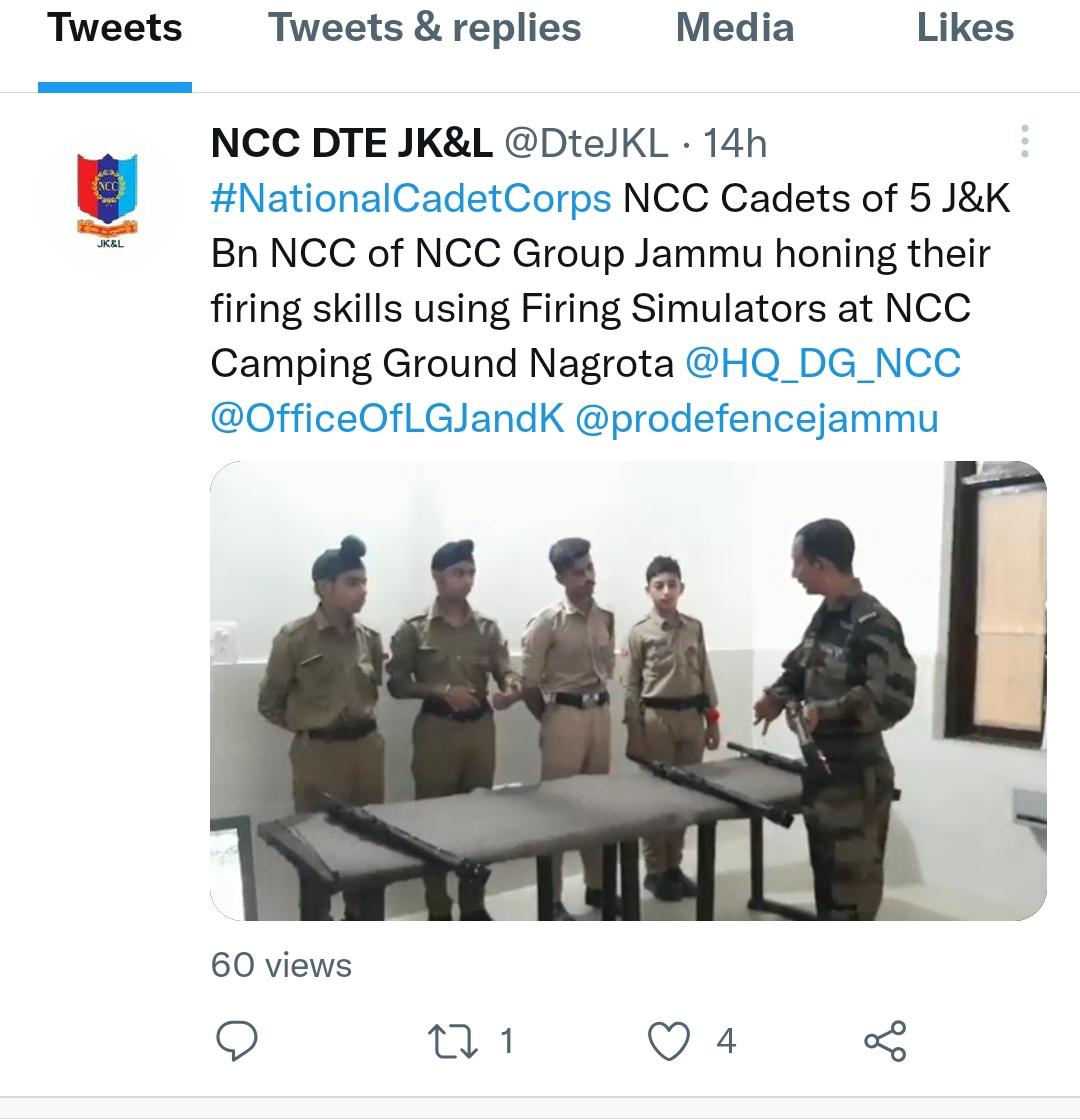Screen dimensions: 1080x1120
Task: Retweet using the retweet arrows icon
Action: (452, 1041)
